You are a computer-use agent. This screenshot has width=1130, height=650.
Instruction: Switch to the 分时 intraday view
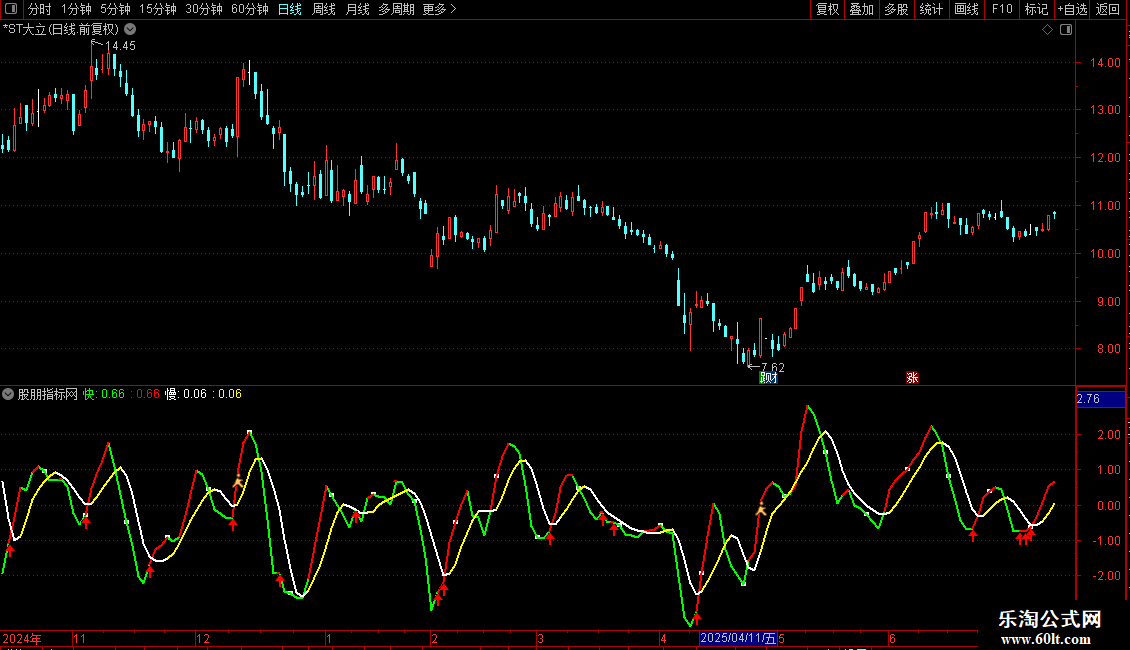pyautogui.click(x=40, y=9)
